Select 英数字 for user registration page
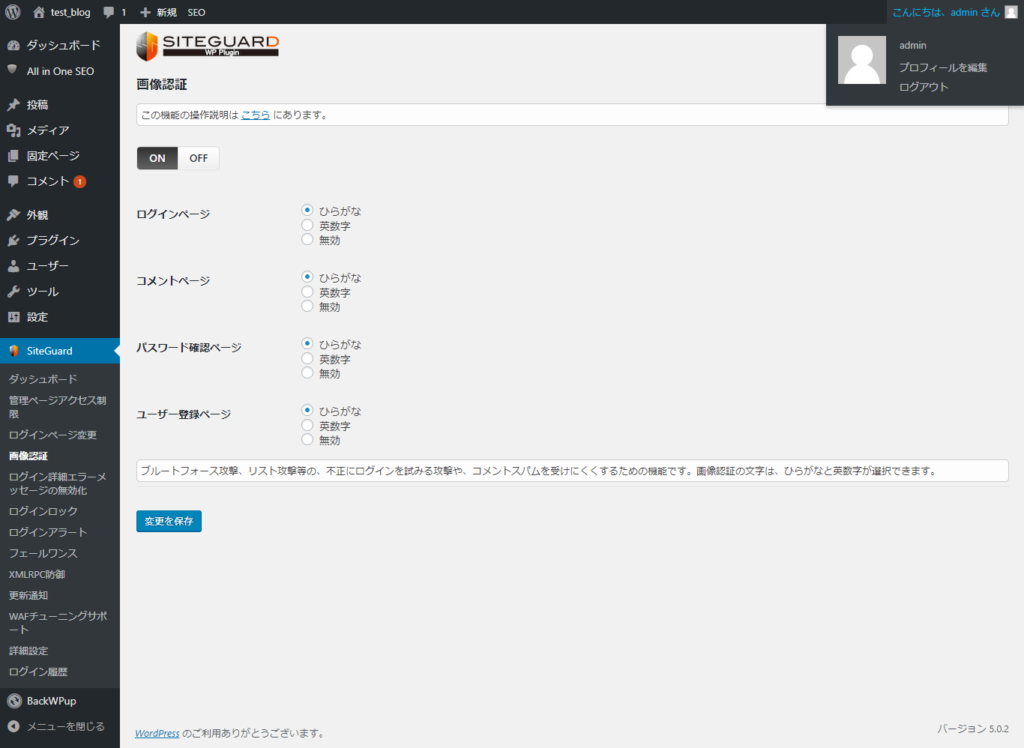Image resolution: width=1024 pixels, height=748 pixels. click(x=308, y=426)
